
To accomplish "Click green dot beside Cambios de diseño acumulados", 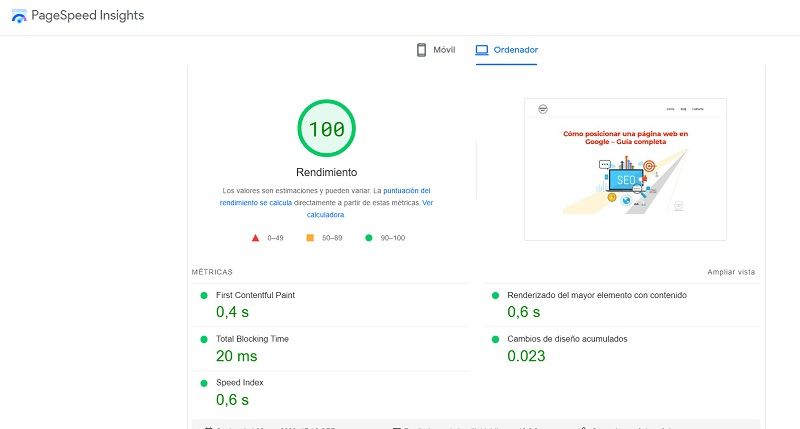I will 495,339.
